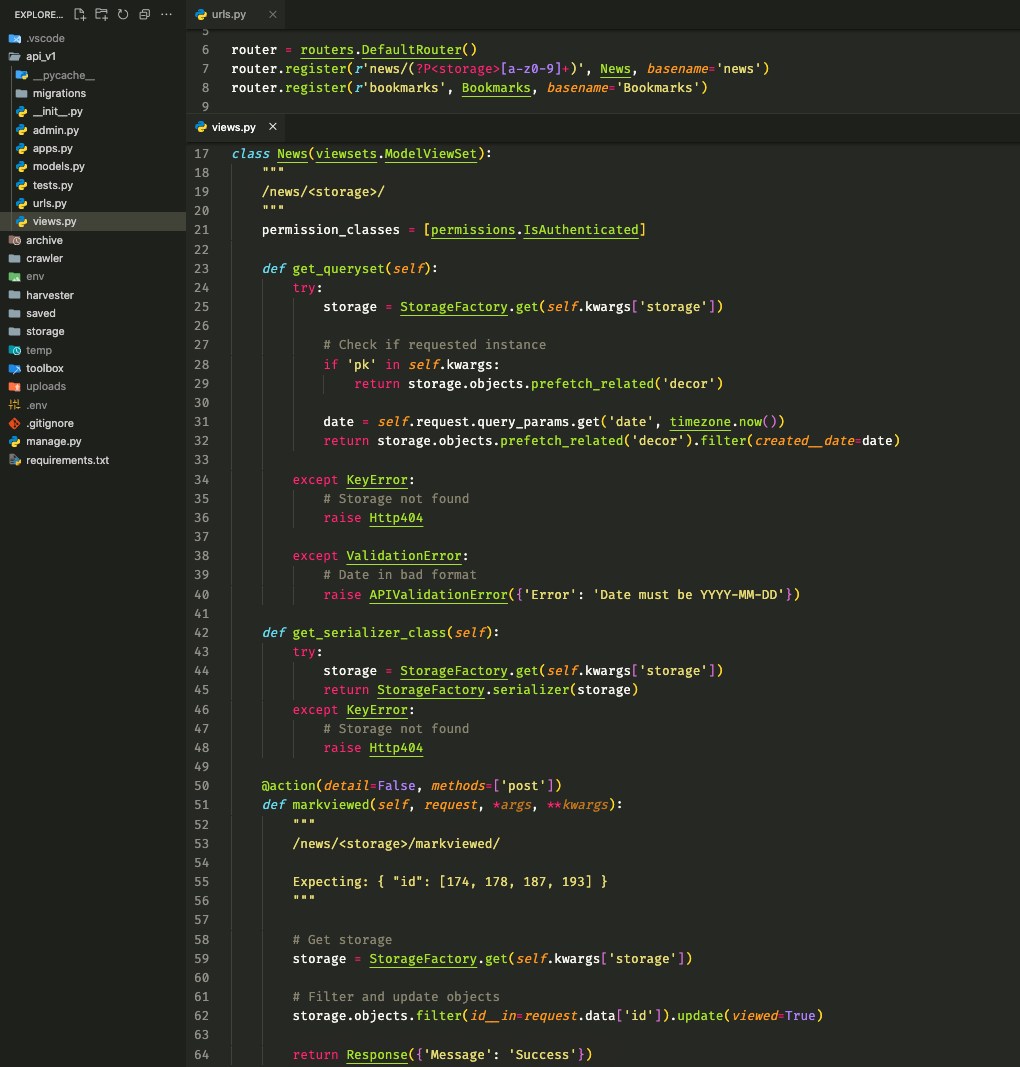This screenshot has height=1067, width=1020.
Task: Select views.py in the explorer tree
Action: pos(93,221)
